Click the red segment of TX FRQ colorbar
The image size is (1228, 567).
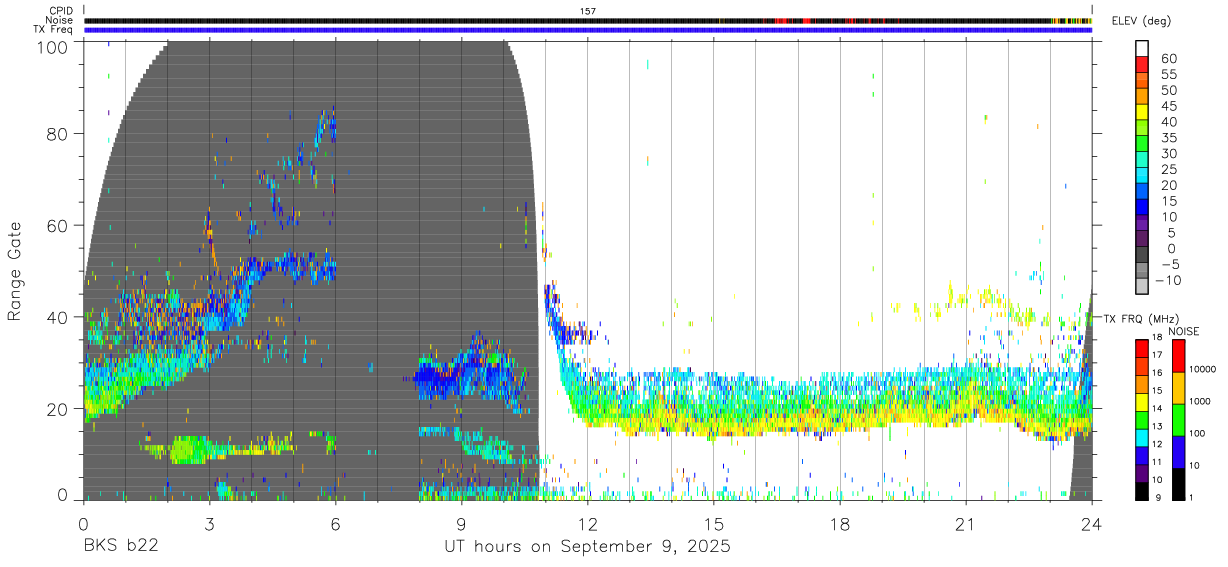(1141, 347)
